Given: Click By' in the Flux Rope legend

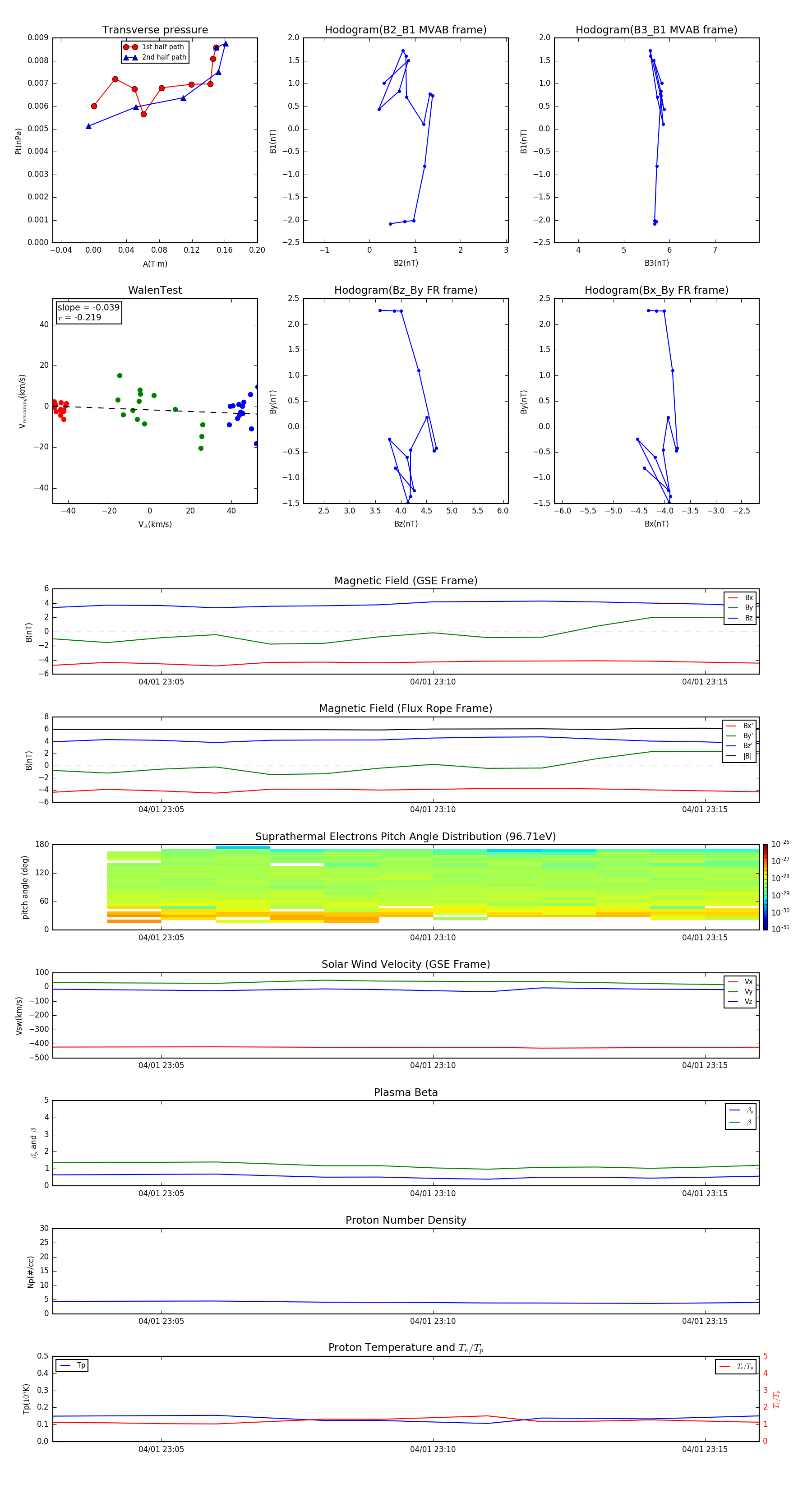Looking at the screenshot, I should tap(740, 736).
